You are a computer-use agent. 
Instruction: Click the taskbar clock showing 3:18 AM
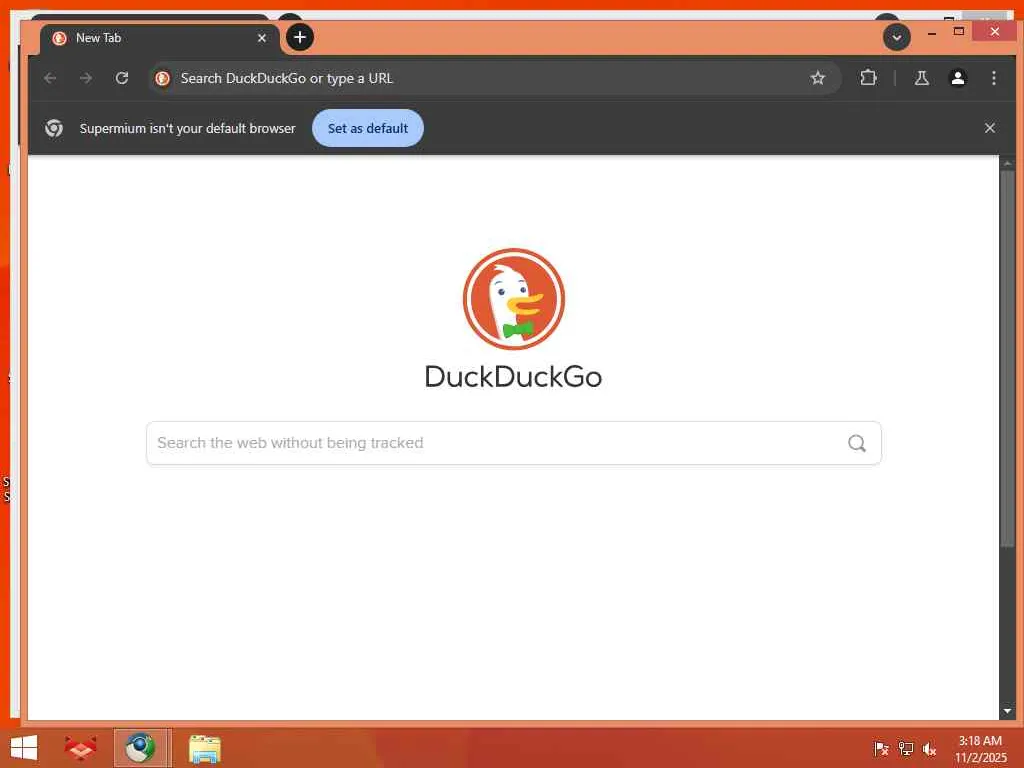980,749
